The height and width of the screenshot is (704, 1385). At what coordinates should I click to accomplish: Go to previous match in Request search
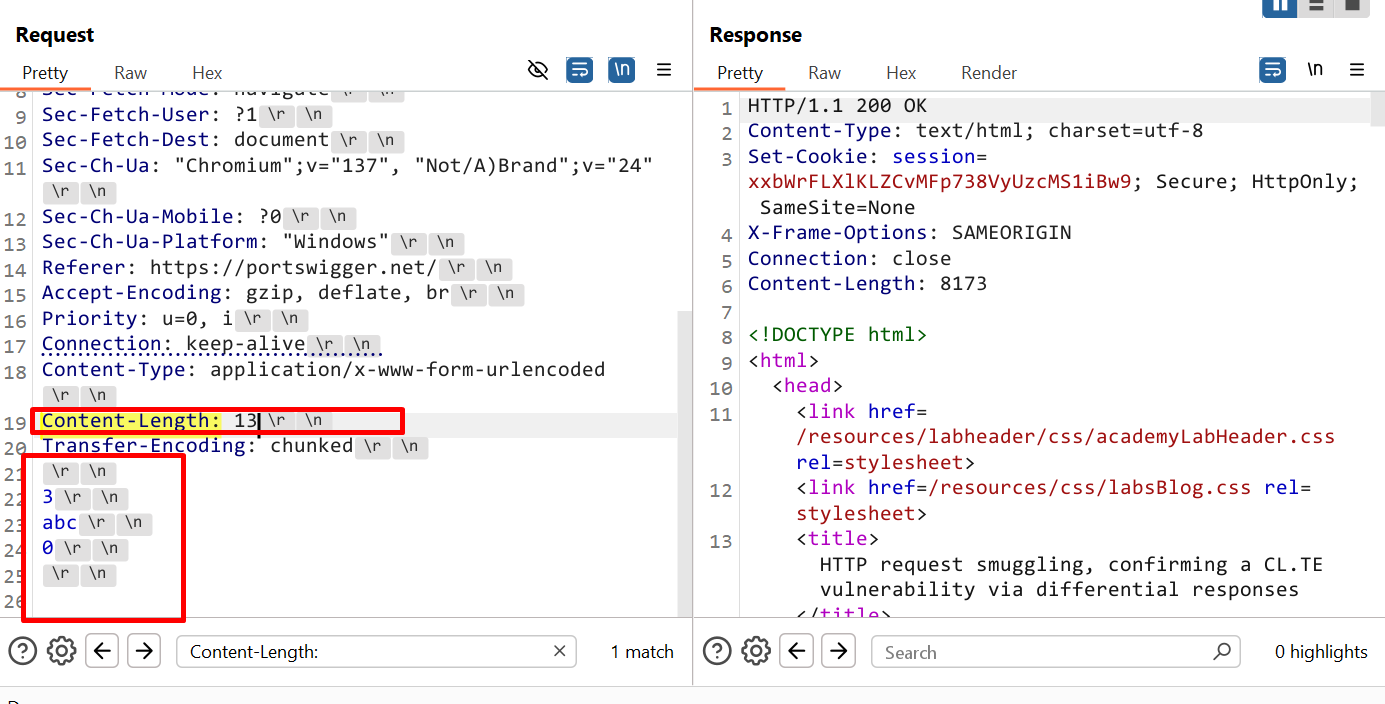point(102,652)
